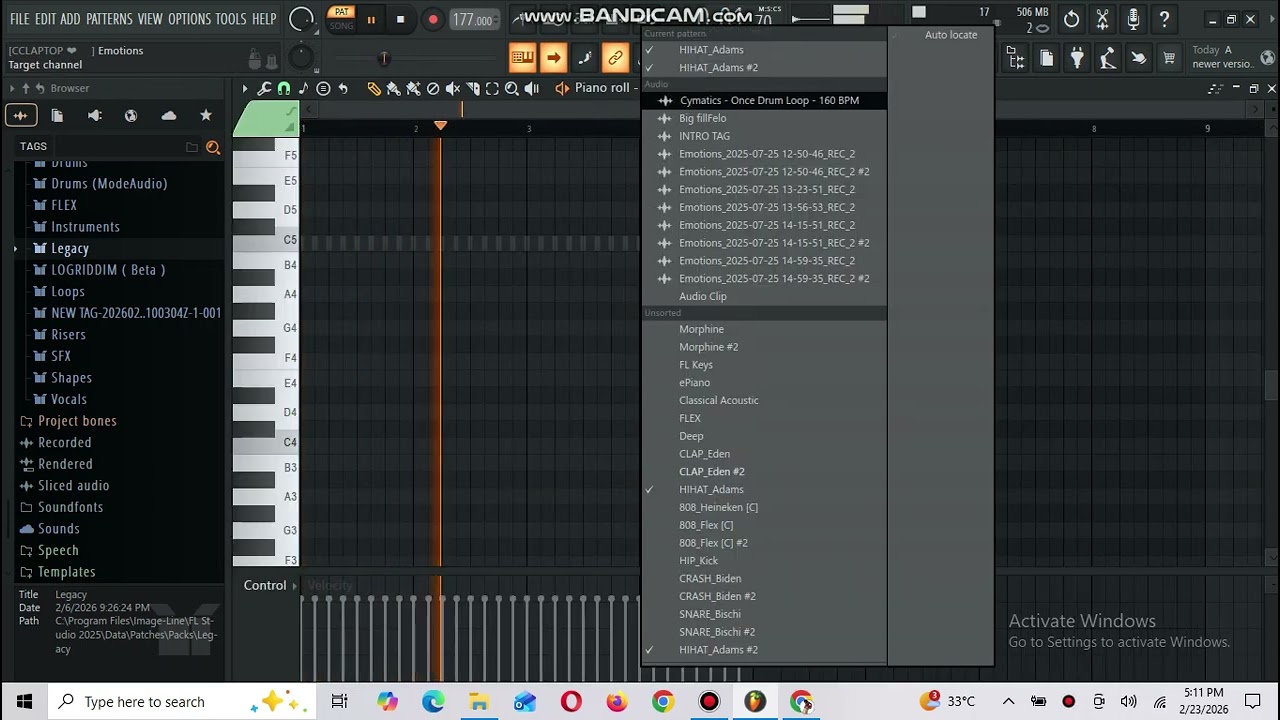Open the PATTERNS menu
This screenshot has height=720, width=1280.
point(109,19)
